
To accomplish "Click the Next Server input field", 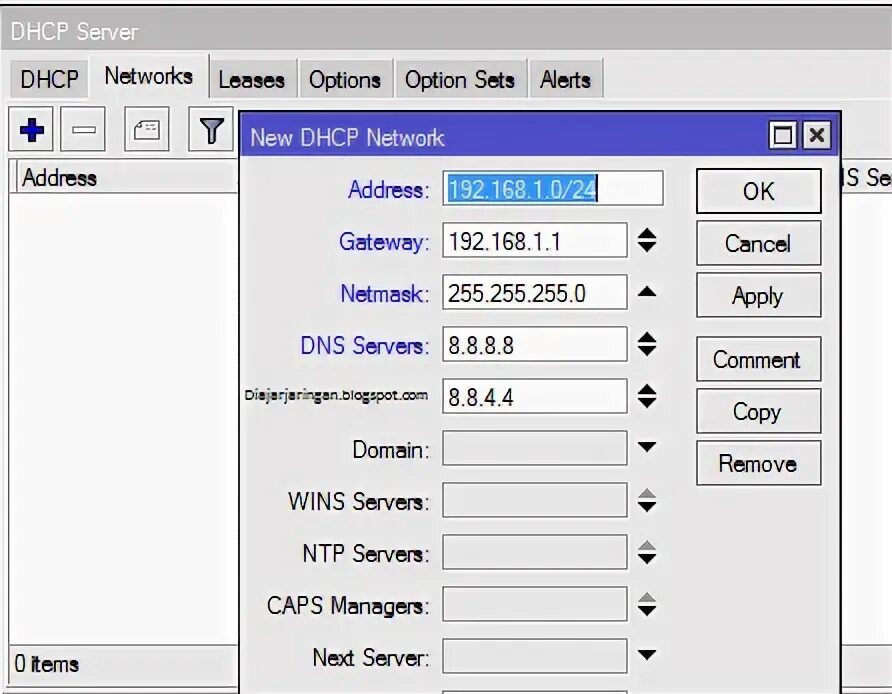I will point(535,656).
